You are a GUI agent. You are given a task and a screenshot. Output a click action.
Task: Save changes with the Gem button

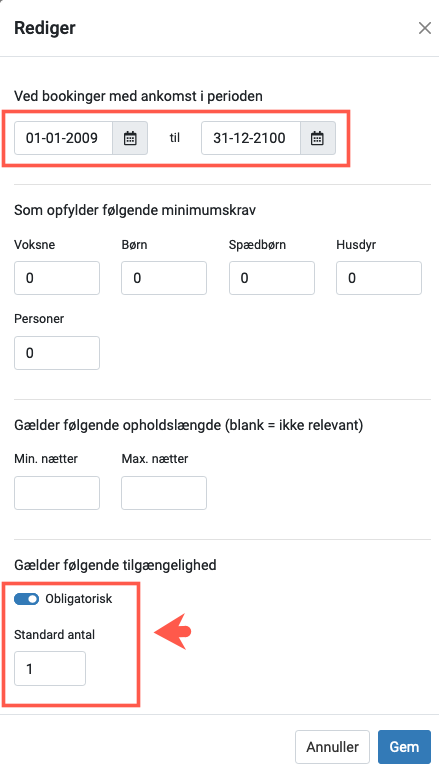tap(404, 747)
